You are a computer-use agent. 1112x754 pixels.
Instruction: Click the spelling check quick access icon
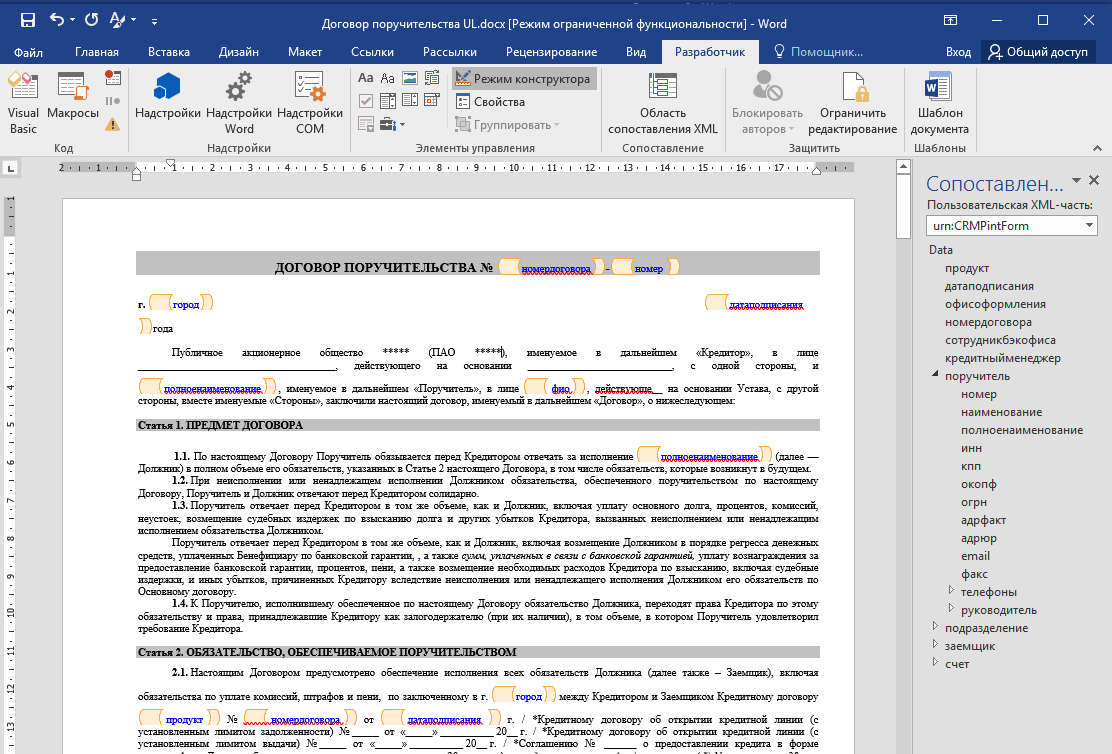coord(118,21)
